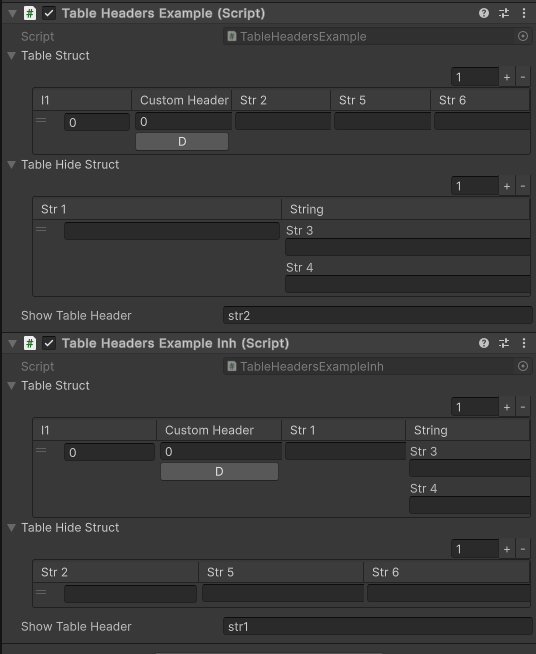Viewport: 536px width, 654px height.
Task: Click the D button under first Custom Header
Action: [x=182, y=142]
